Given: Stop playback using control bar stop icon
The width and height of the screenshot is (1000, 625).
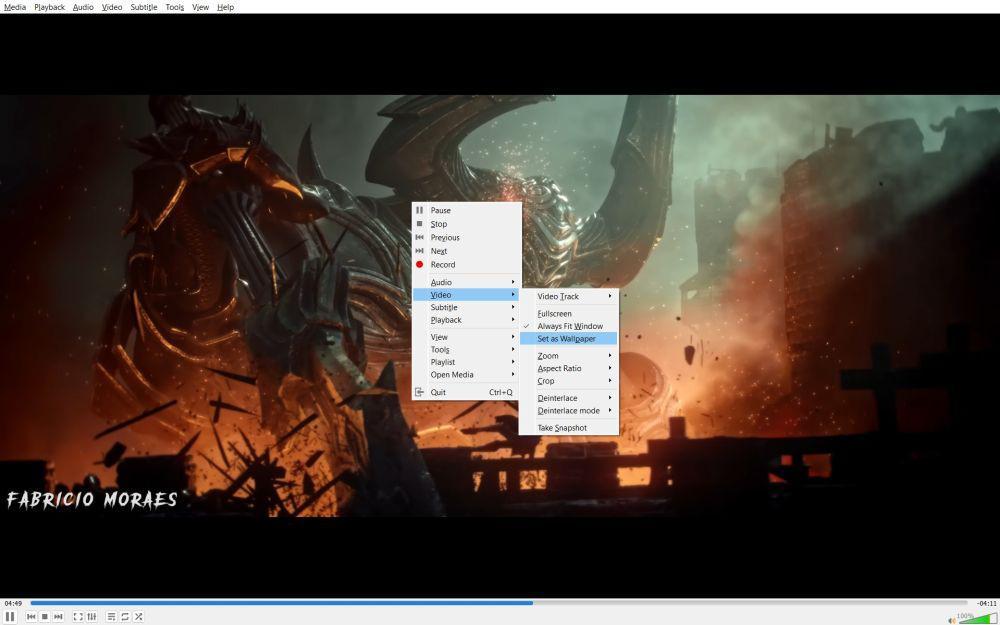Looking at the screenshot, I should [45, 617].
